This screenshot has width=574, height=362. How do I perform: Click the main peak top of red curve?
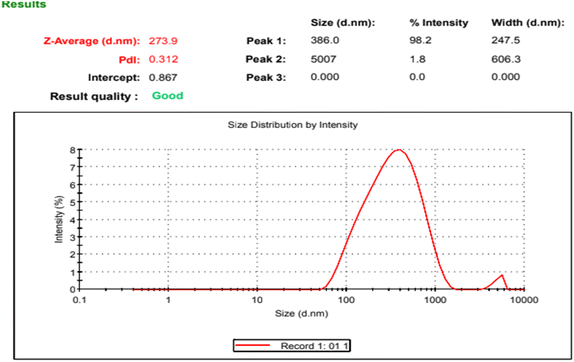(398, 150)
